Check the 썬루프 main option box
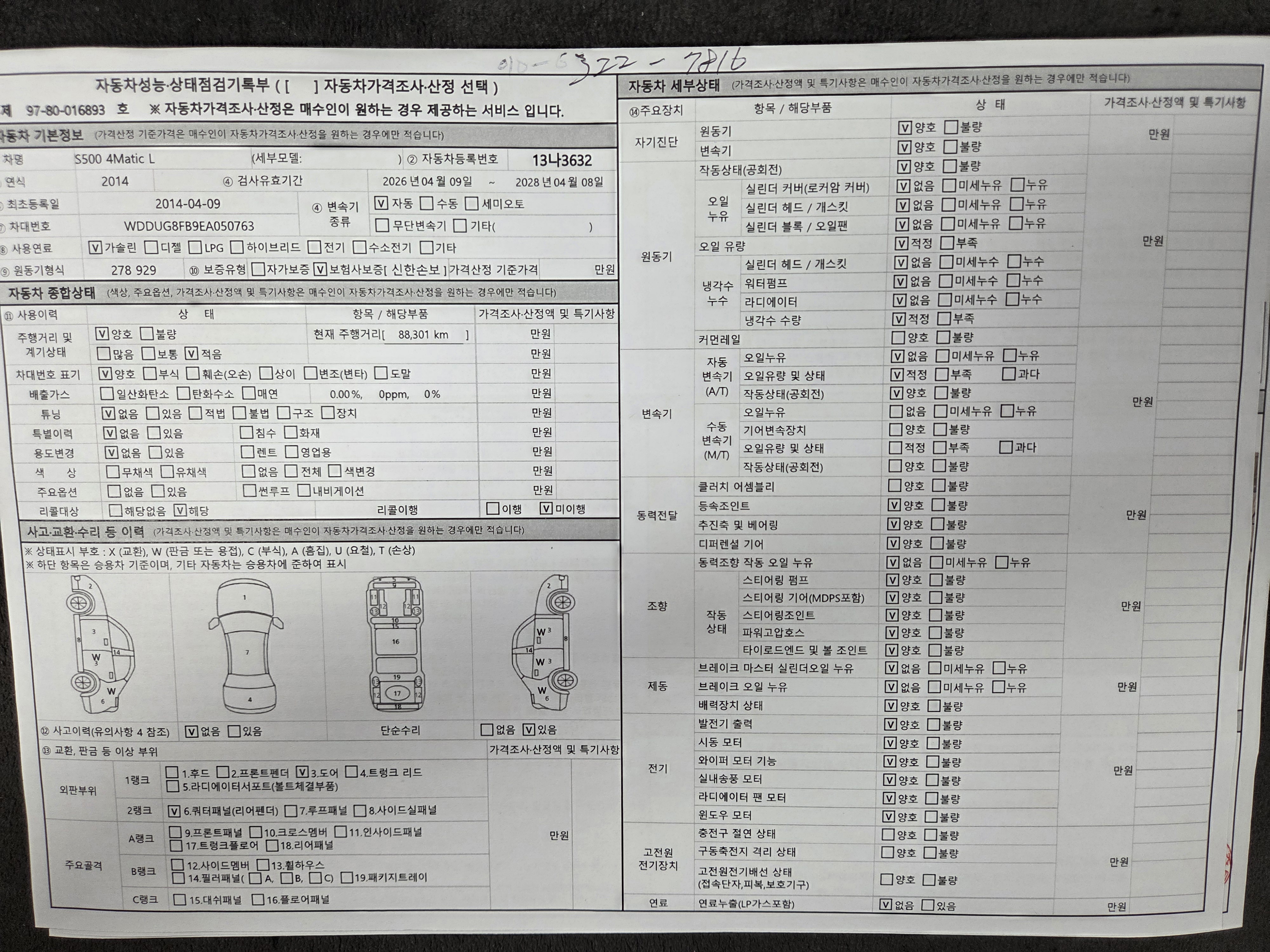Viewport: 1270px width, 952px height. point(249,491)
